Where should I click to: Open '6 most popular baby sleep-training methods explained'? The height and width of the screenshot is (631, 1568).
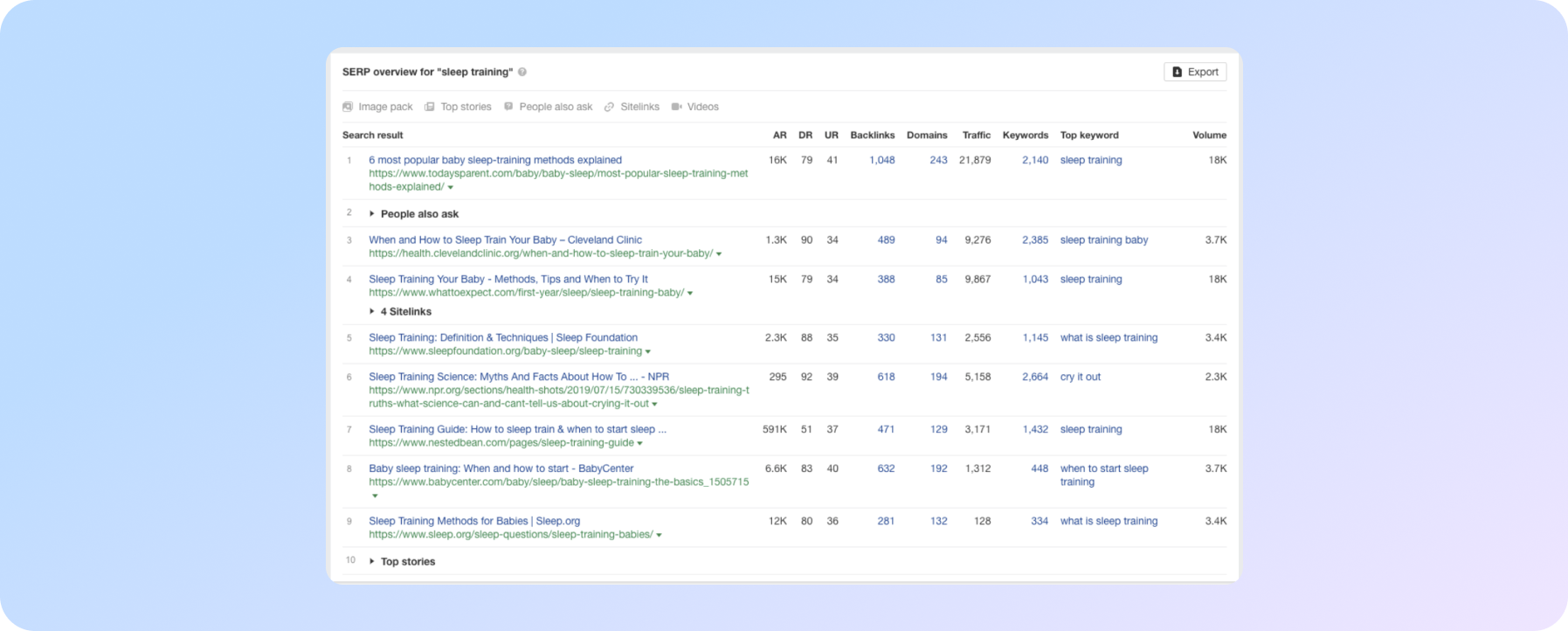click(494, 160)
